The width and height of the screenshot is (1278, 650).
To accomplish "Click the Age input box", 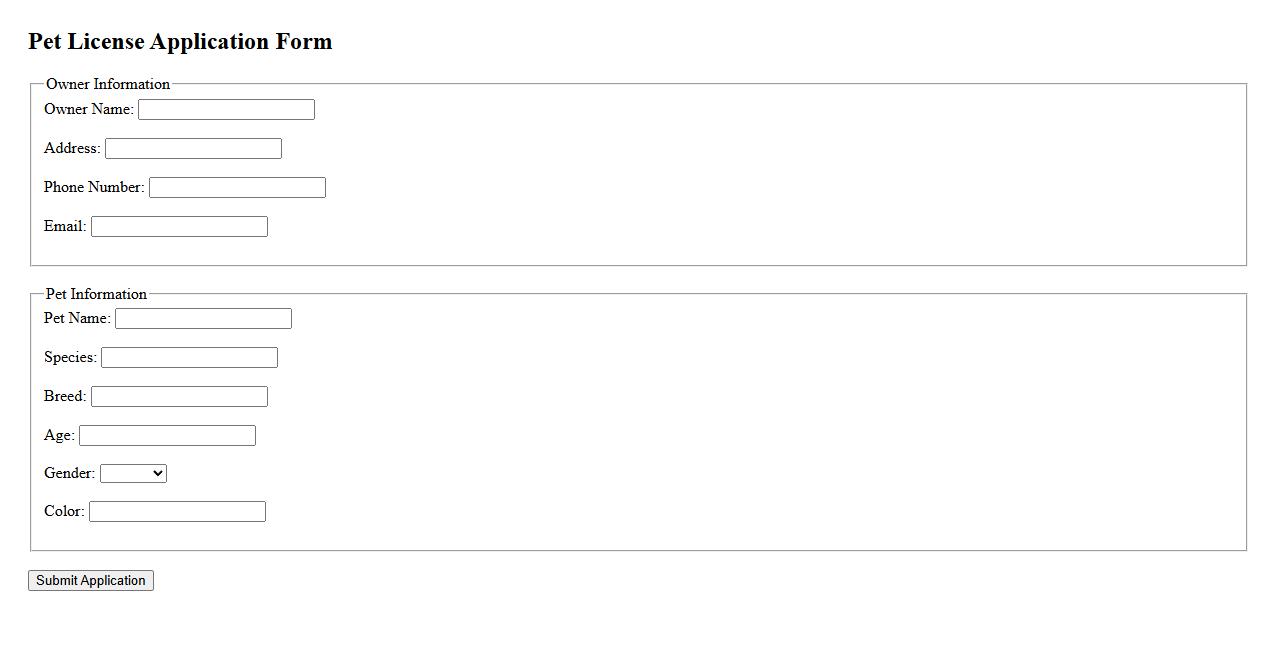I will 167,436.
